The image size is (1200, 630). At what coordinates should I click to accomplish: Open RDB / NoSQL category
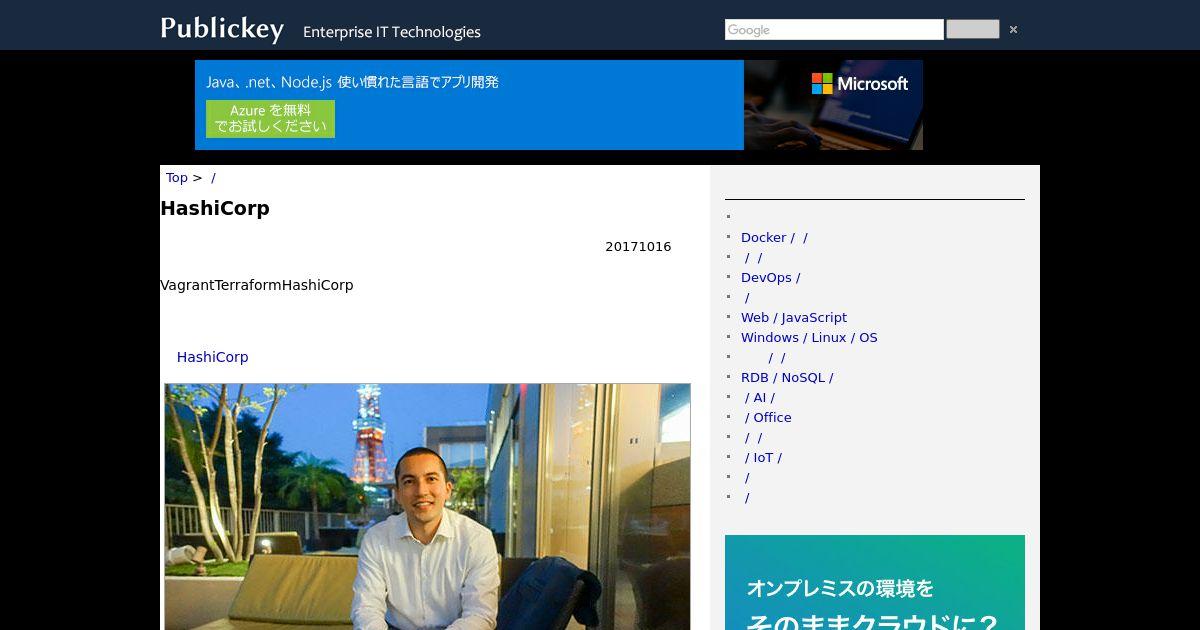pyautogui.click(x=787, y=378)
